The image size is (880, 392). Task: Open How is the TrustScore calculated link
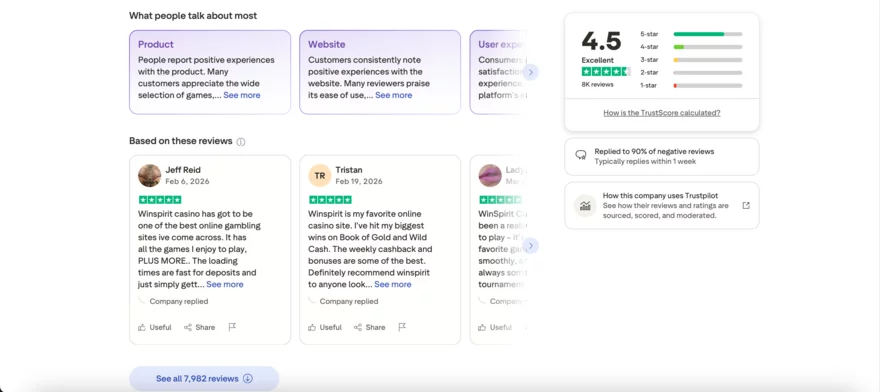[662, 113]
